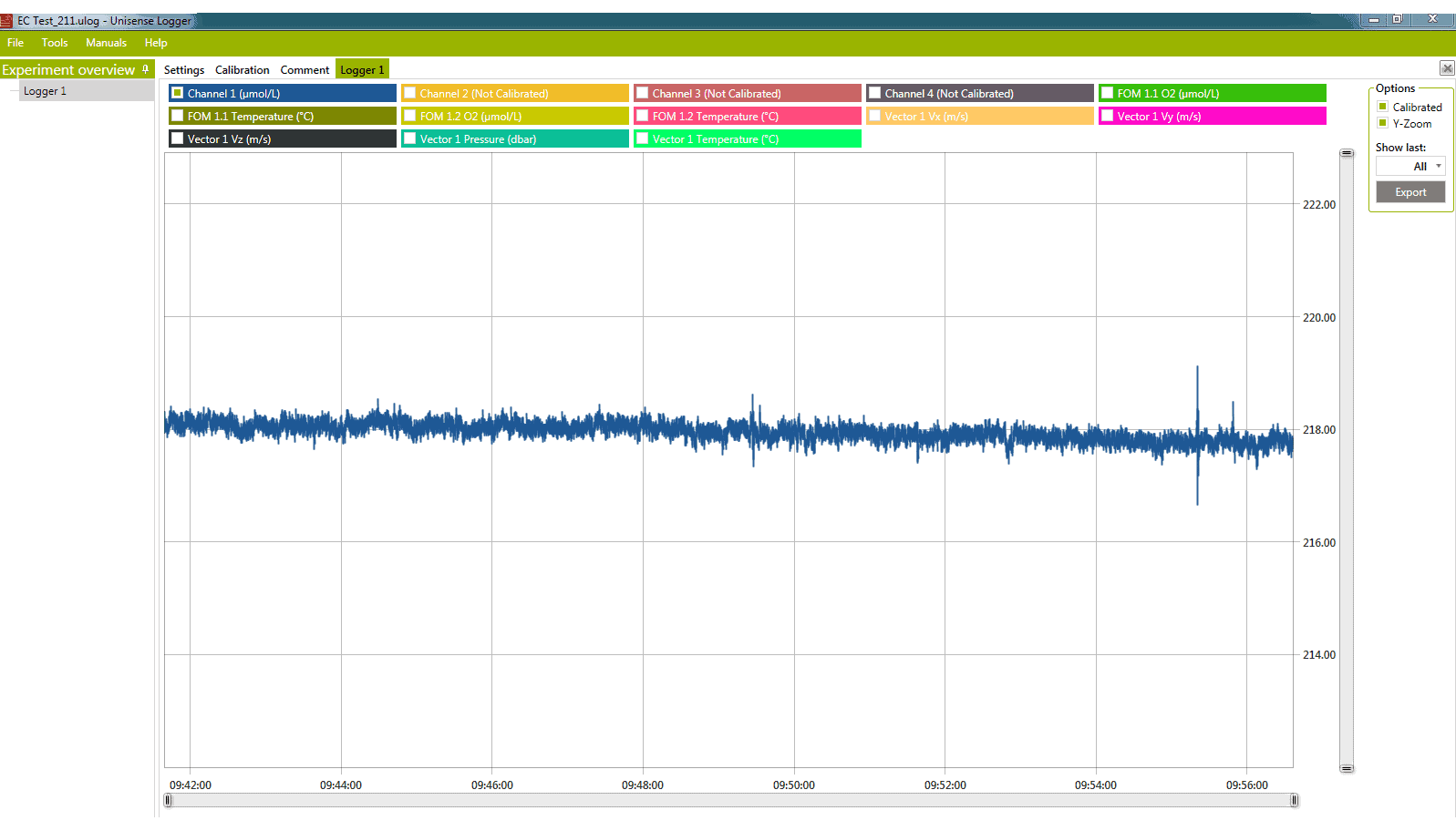Screen dimensions: 1456x831
Task: Click the Export button
Action: (x=1410, y=192)
